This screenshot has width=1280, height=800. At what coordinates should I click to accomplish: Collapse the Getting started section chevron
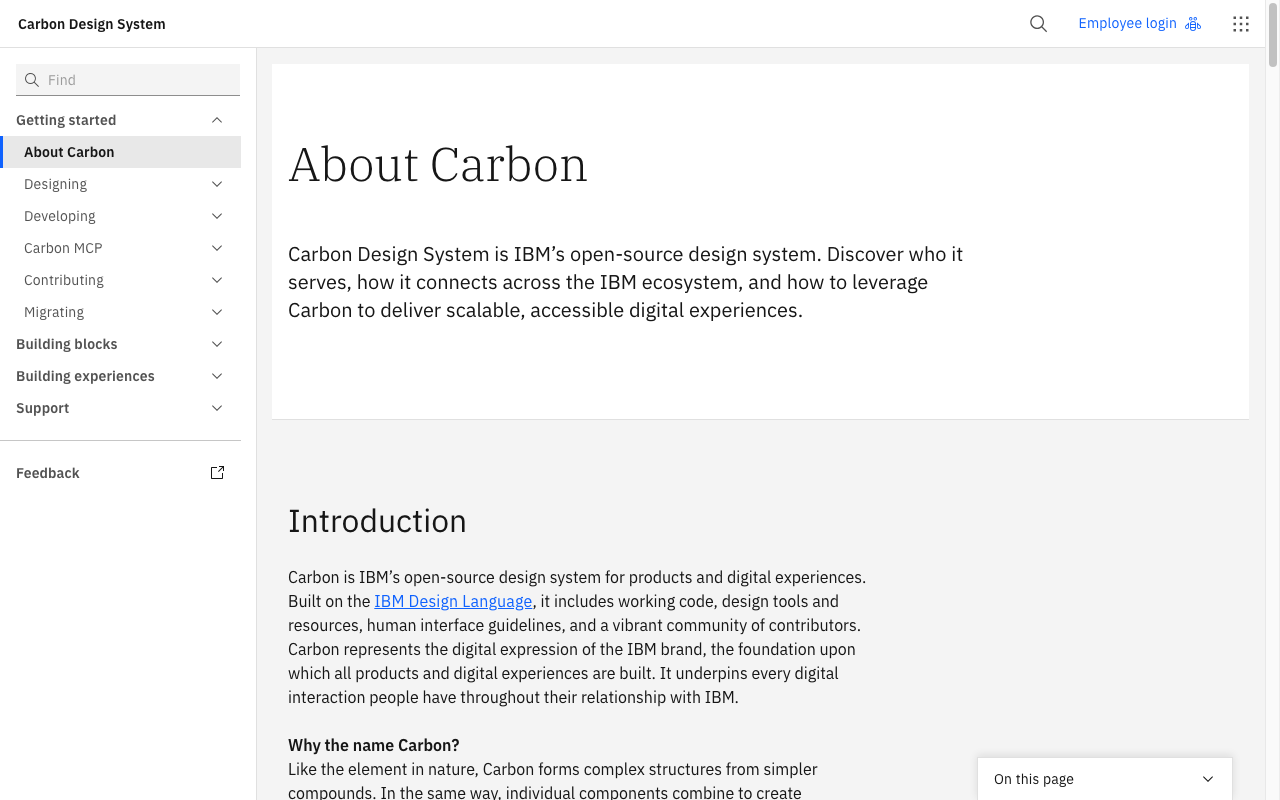[x=217, y=120]
